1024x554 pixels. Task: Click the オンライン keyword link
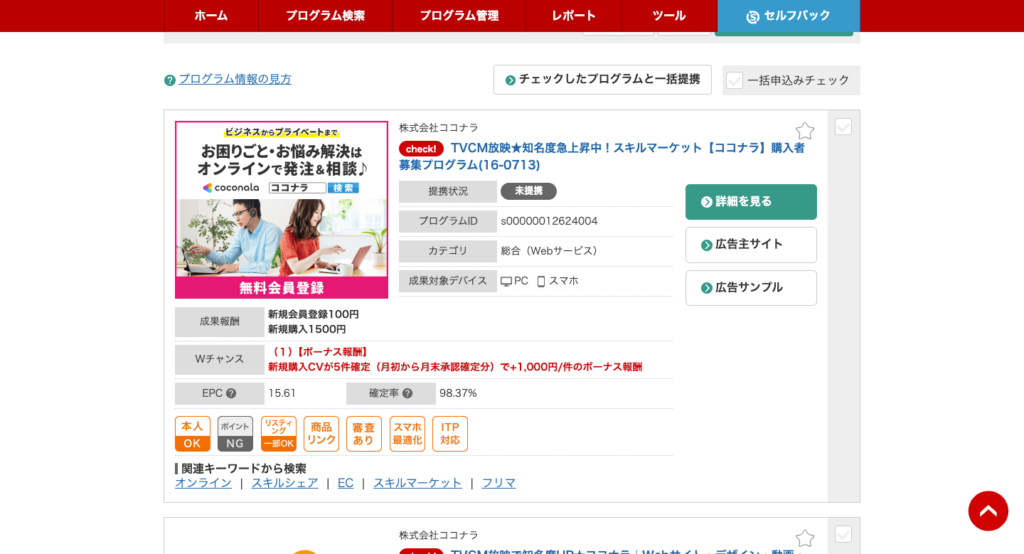point(203,483)
